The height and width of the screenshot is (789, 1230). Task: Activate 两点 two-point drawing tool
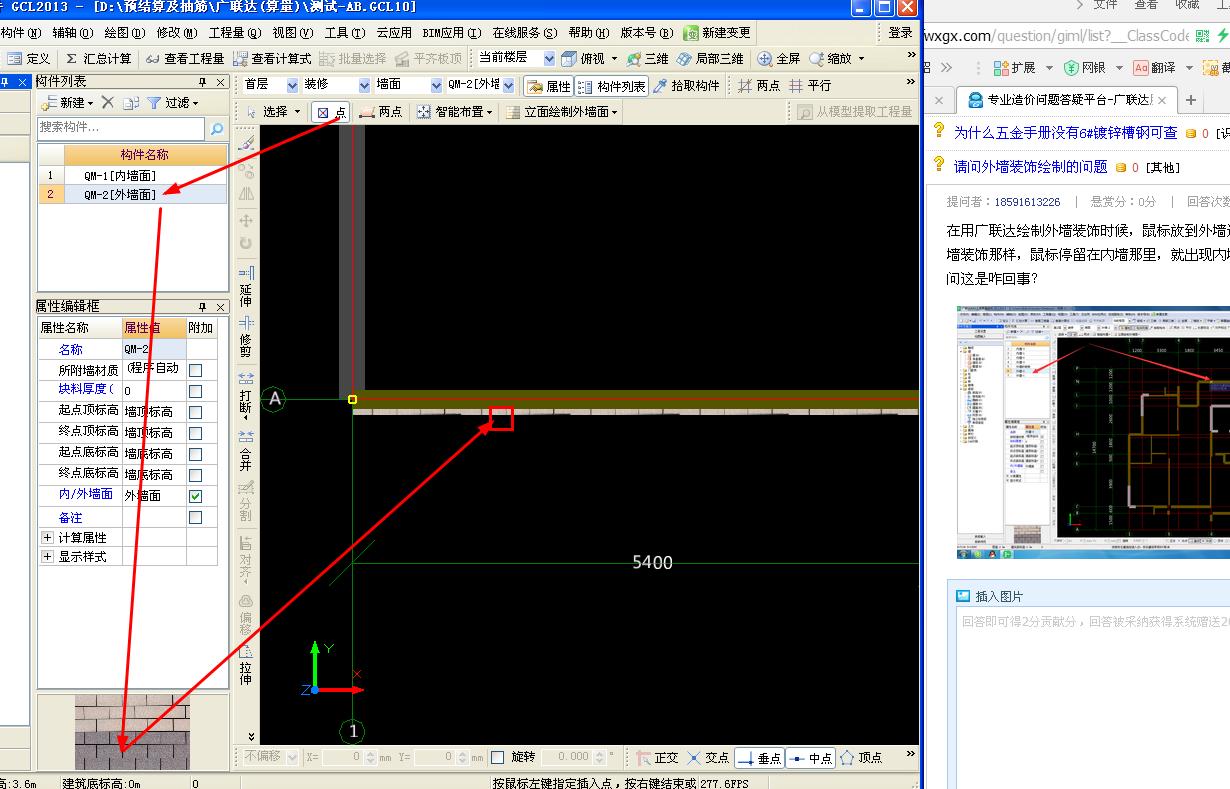[381, 112]
